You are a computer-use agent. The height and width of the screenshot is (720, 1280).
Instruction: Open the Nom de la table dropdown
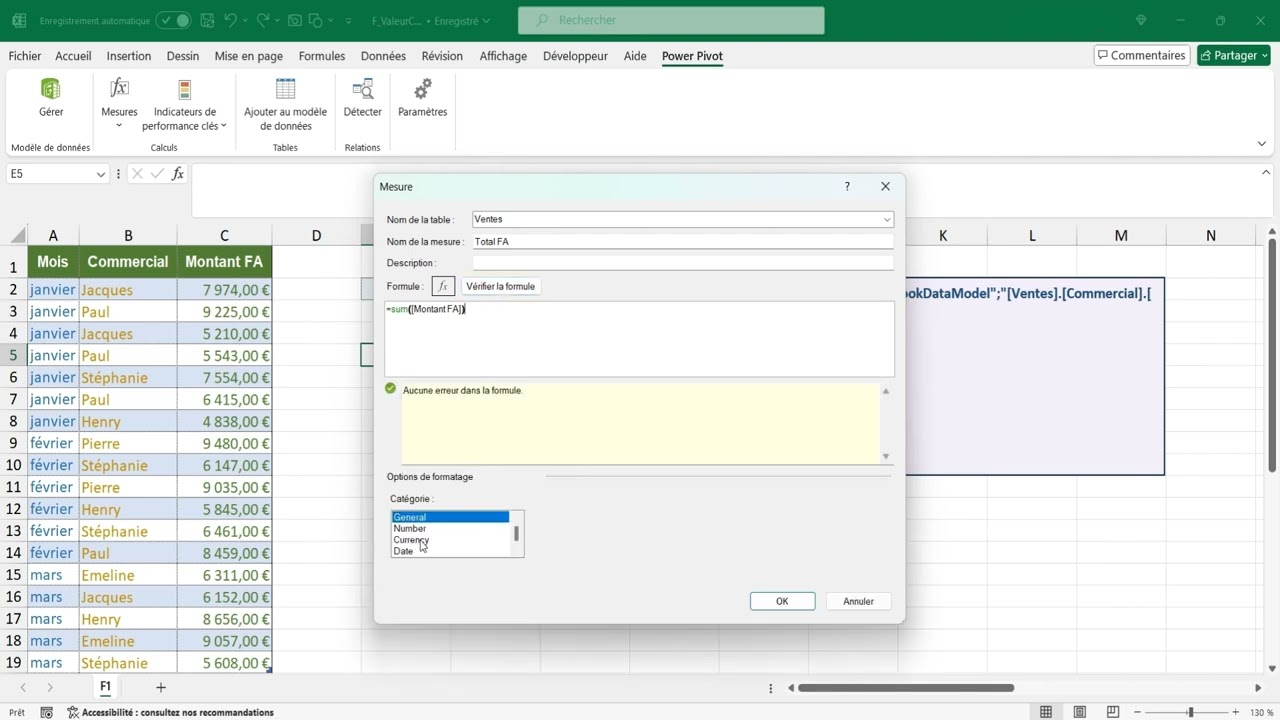886,220
